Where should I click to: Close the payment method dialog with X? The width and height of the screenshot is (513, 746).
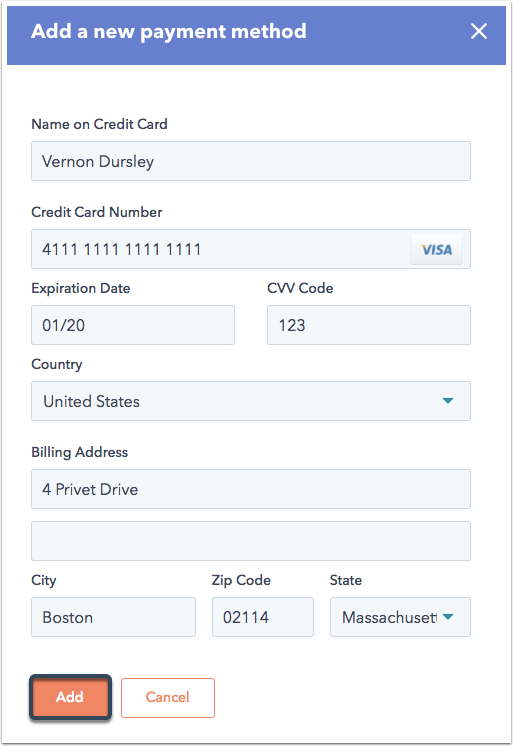pos(478,31)
